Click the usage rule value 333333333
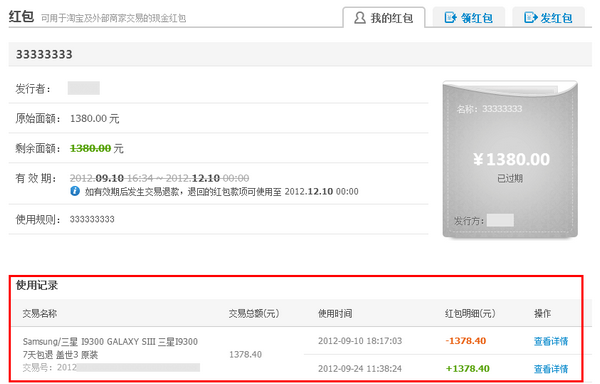This screenshot has height=384, width=600. point(92,219)
